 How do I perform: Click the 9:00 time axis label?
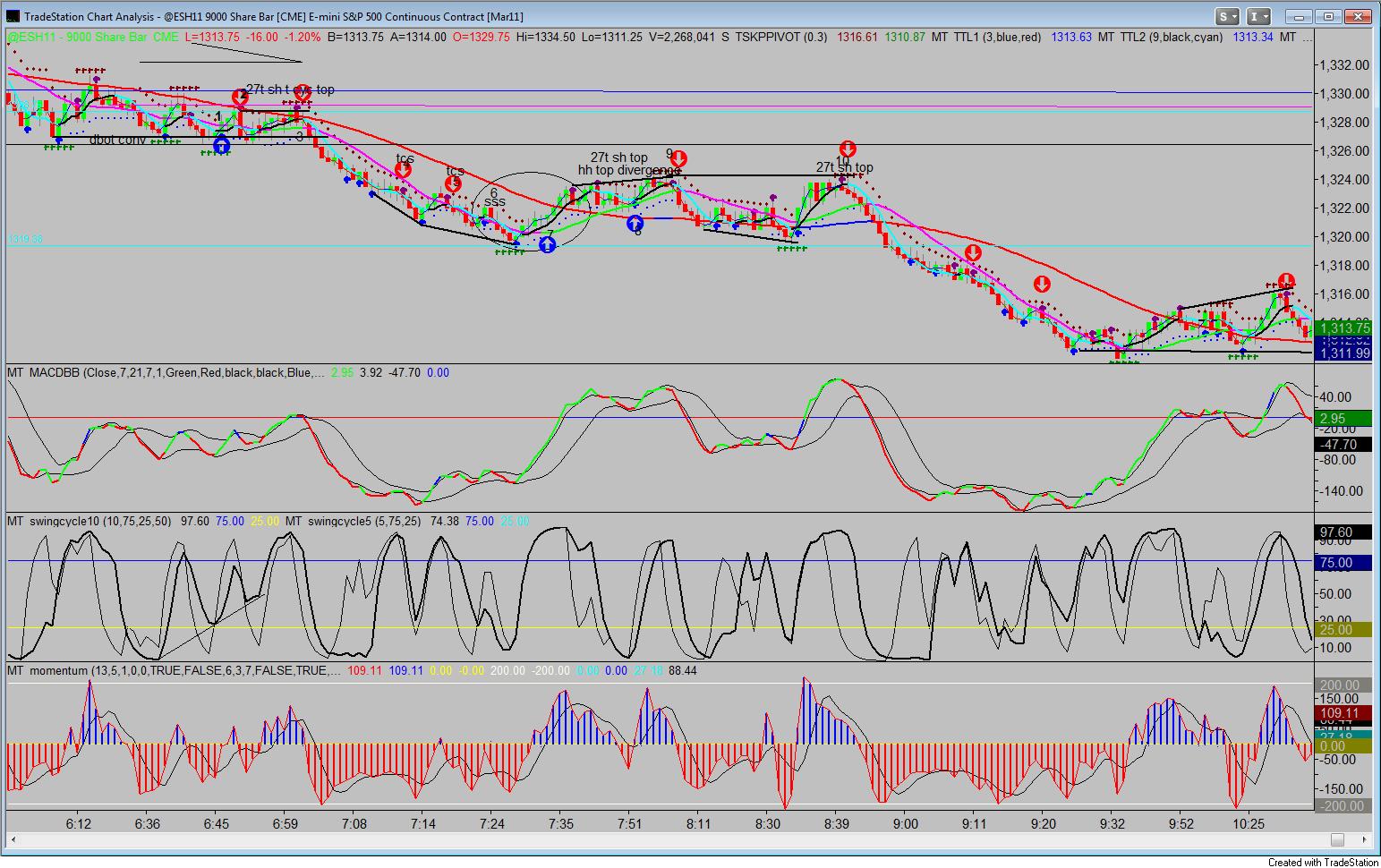tap(905, 824)
